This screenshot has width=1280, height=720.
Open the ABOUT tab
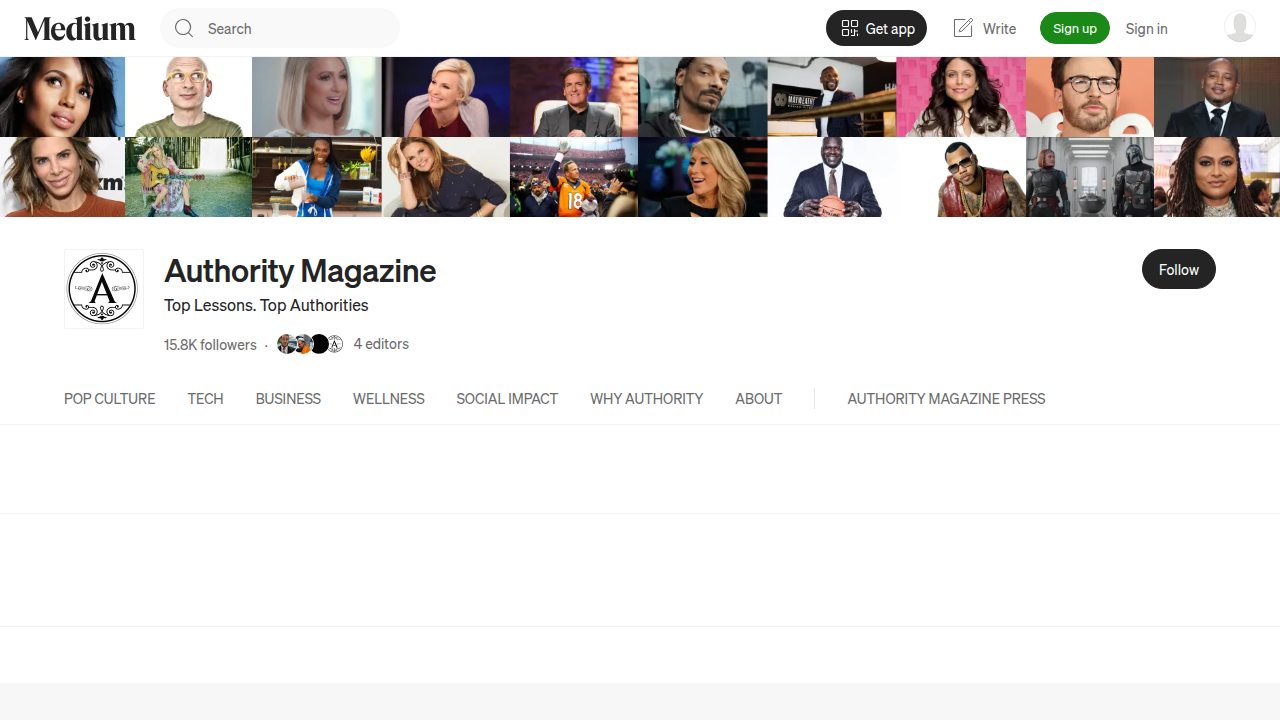click(758, 399)
